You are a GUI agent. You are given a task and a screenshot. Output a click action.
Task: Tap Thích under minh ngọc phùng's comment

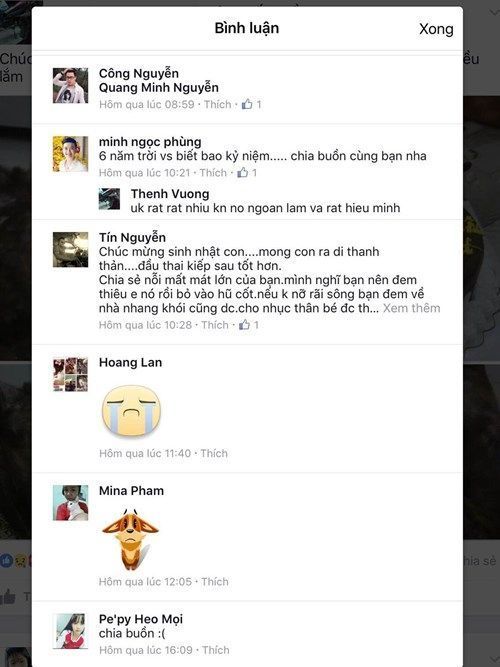pyautogui.click(x=213, y=172)
